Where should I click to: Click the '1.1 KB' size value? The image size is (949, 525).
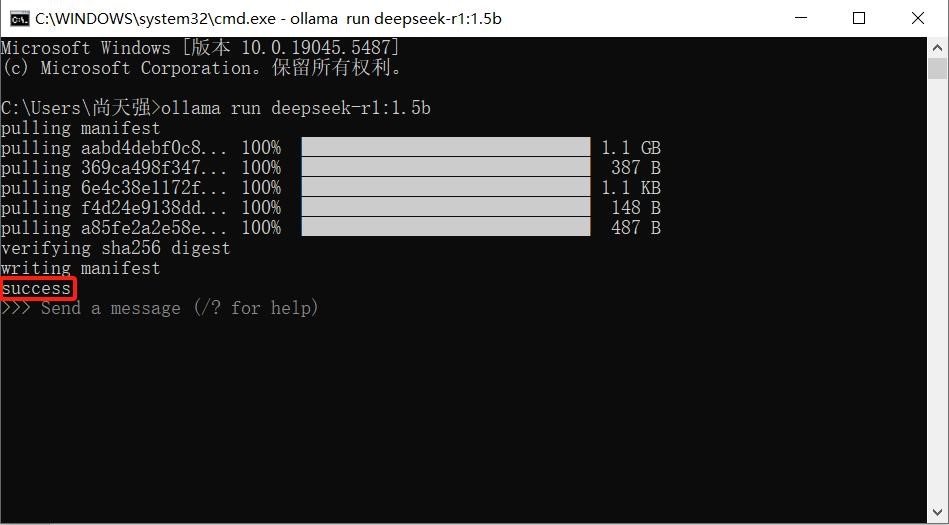pyautogui.click(x=631, y=188)
